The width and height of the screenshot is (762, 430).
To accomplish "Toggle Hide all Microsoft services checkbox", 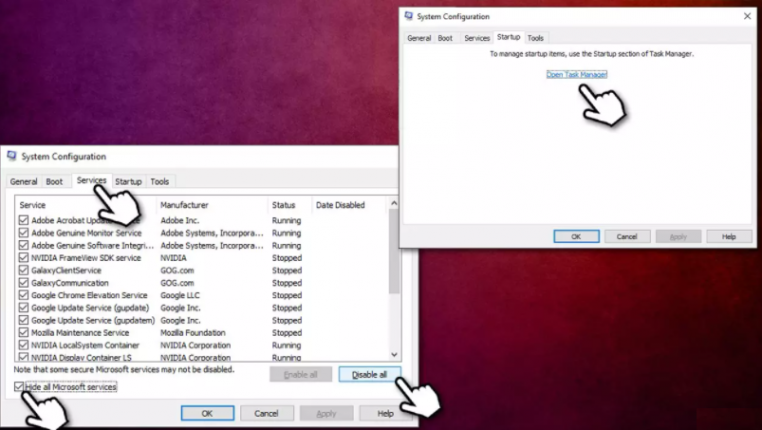I will (18, 387).
